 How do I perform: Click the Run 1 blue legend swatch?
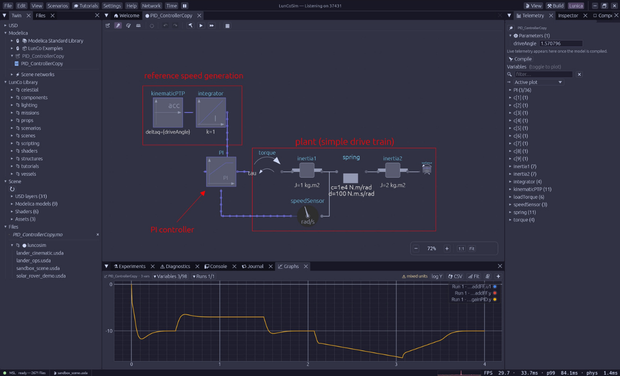pos(495,286)
